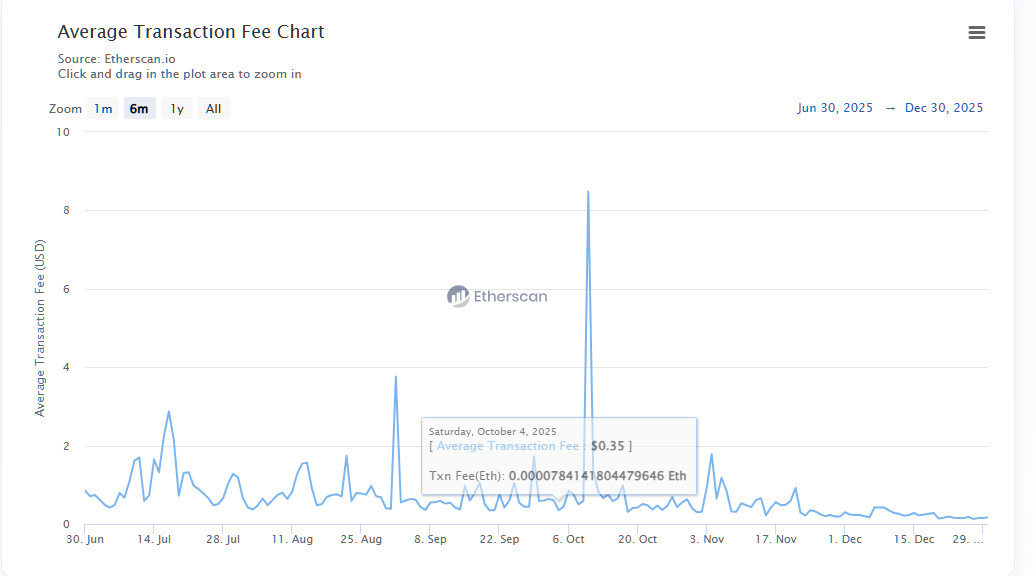Viewport: 1036px width, 576px height.
Task: Click the Etherscan watermark logo in the chart
Action: click(497, 296)
